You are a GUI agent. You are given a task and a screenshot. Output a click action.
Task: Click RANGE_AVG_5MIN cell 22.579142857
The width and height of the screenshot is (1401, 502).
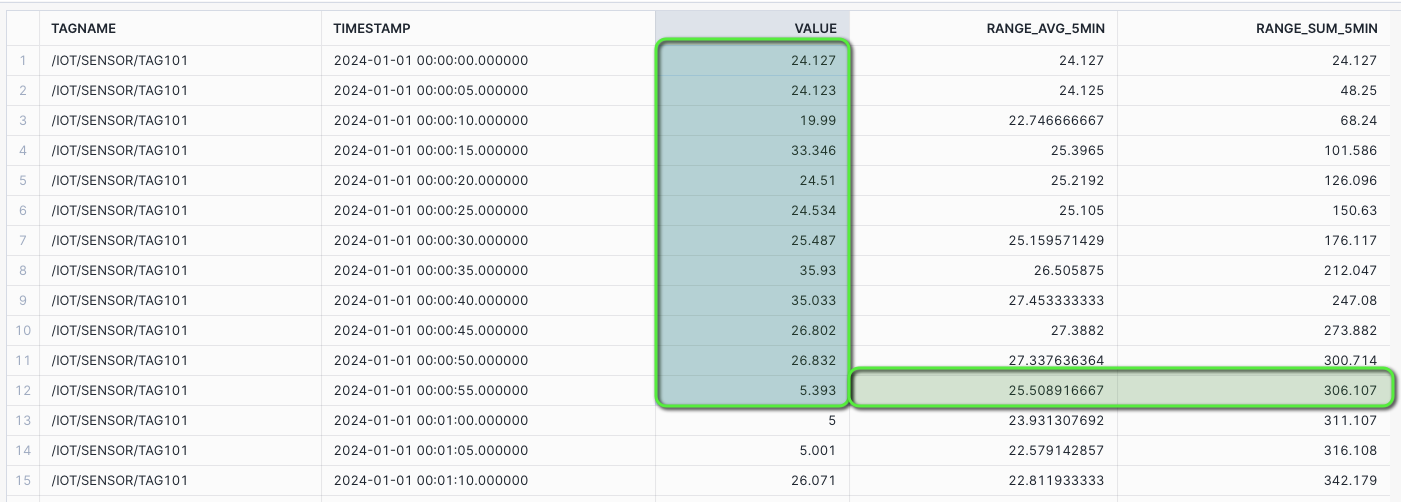coord(983,450)
